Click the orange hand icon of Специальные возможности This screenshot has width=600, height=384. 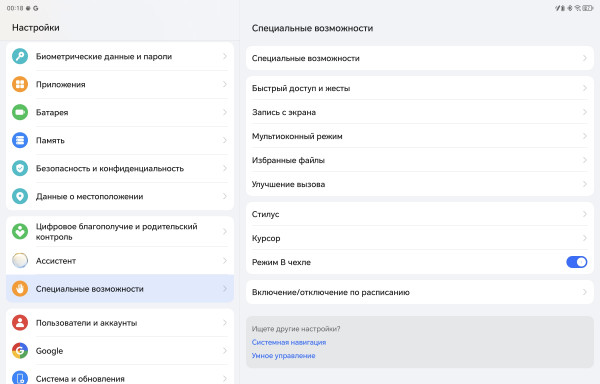pos(20,288)
